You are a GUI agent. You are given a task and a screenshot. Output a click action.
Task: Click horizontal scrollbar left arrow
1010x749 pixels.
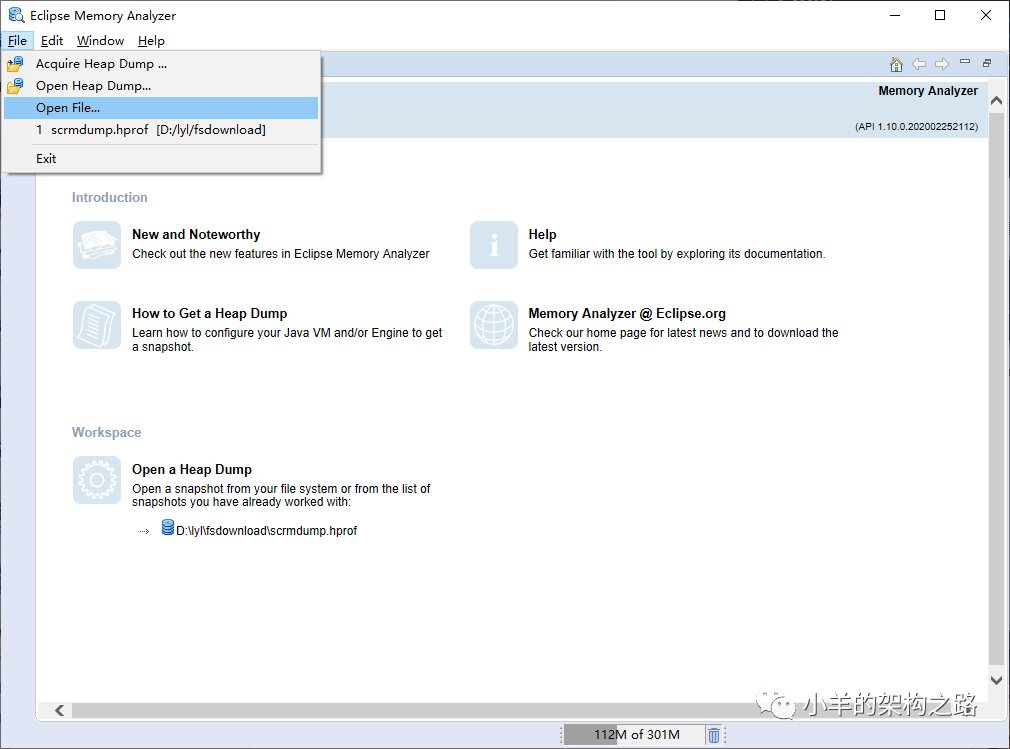[x=59, y=710]
